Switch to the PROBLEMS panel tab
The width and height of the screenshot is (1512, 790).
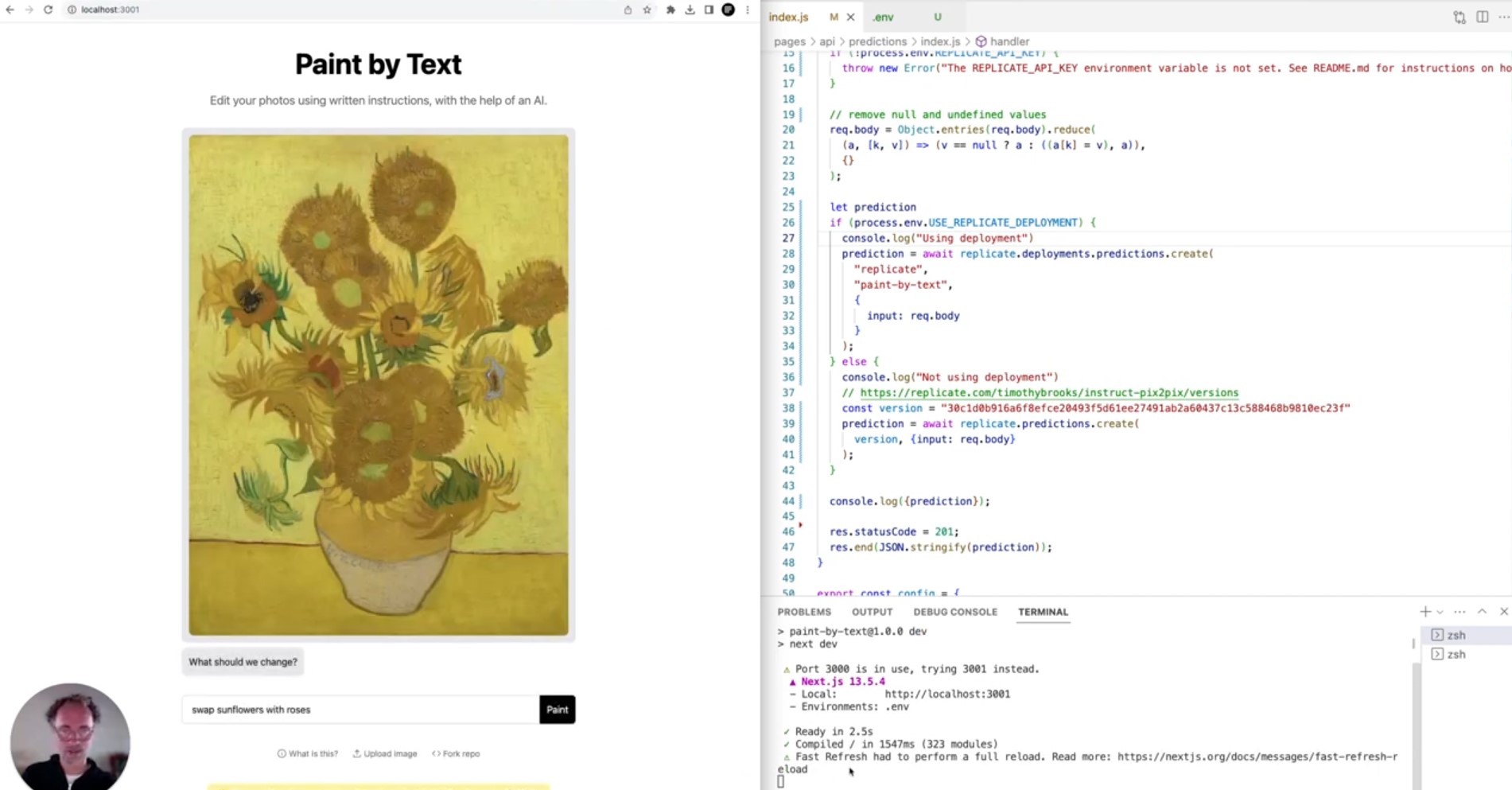804,612
